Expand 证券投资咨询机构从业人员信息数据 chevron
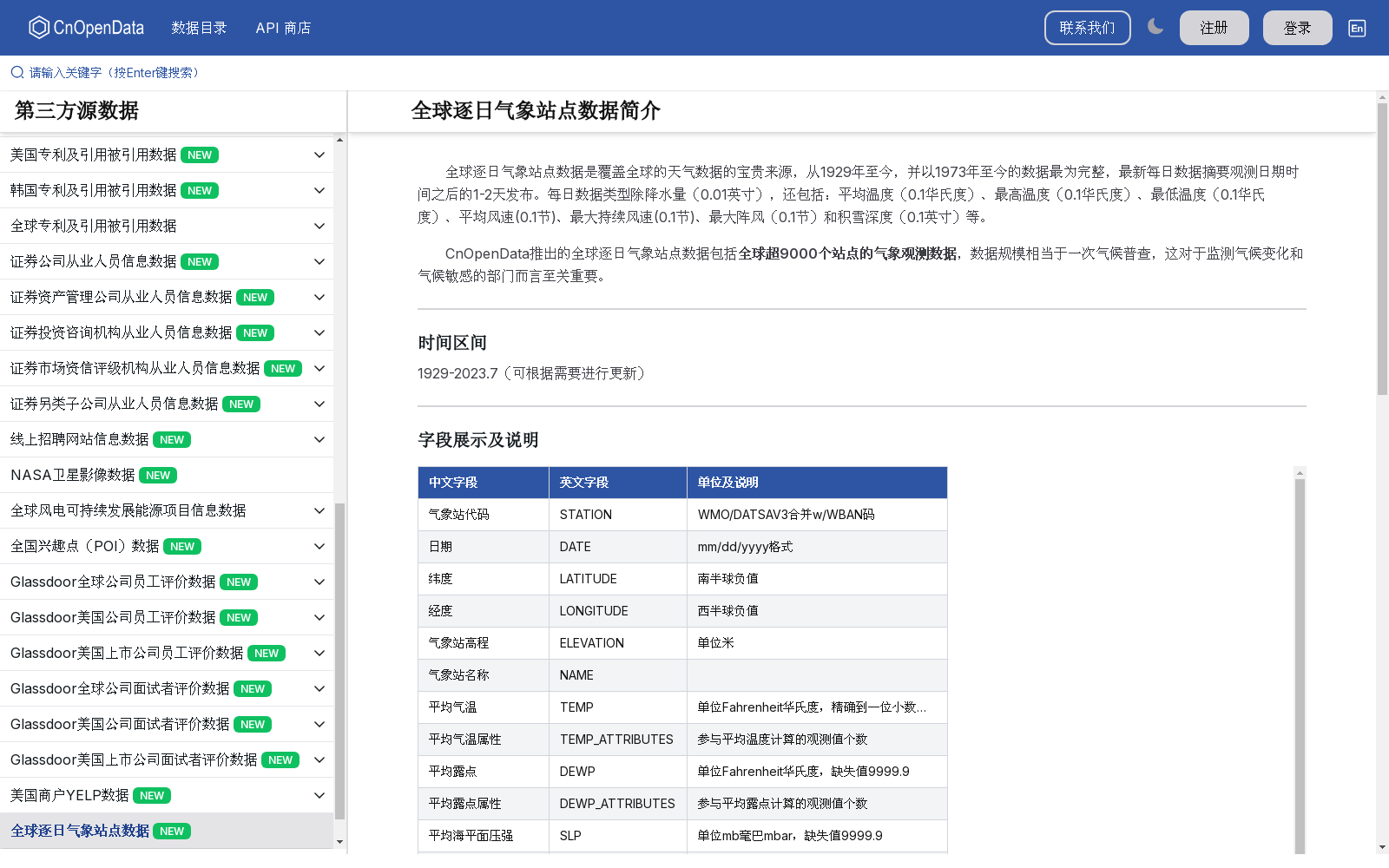 (x=319, y=332)
